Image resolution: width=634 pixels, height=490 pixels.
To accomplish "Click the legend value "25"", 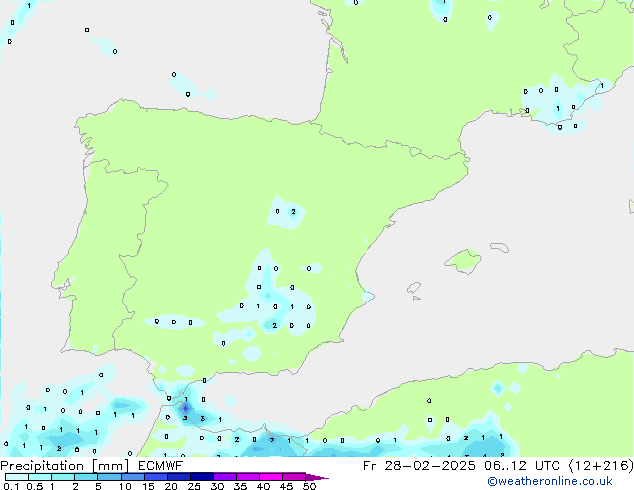I will point(194,486).
